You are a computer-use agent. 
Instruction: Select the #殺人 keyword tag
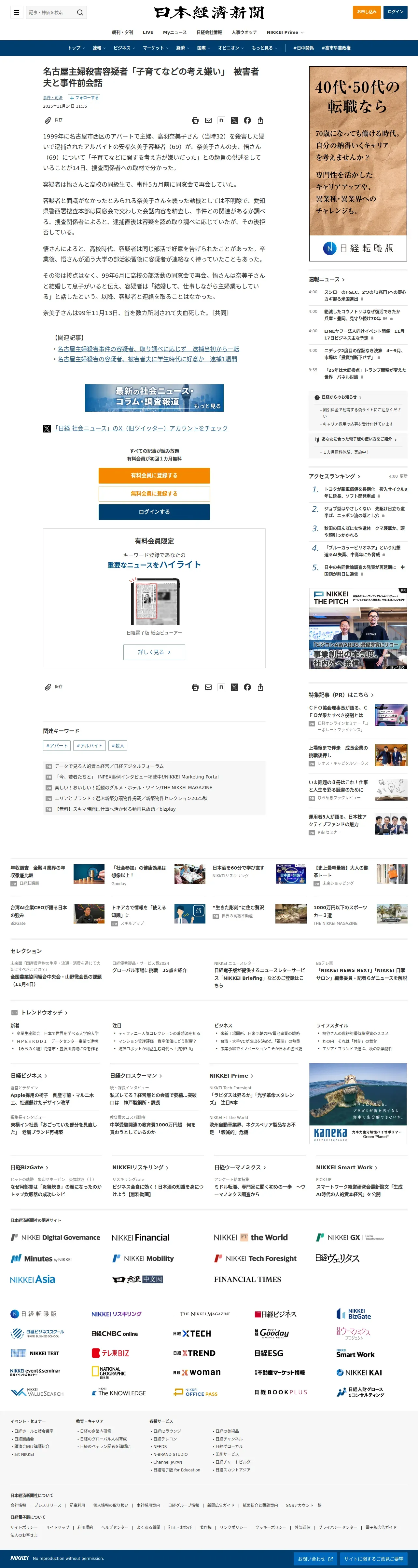coord(118,746)
